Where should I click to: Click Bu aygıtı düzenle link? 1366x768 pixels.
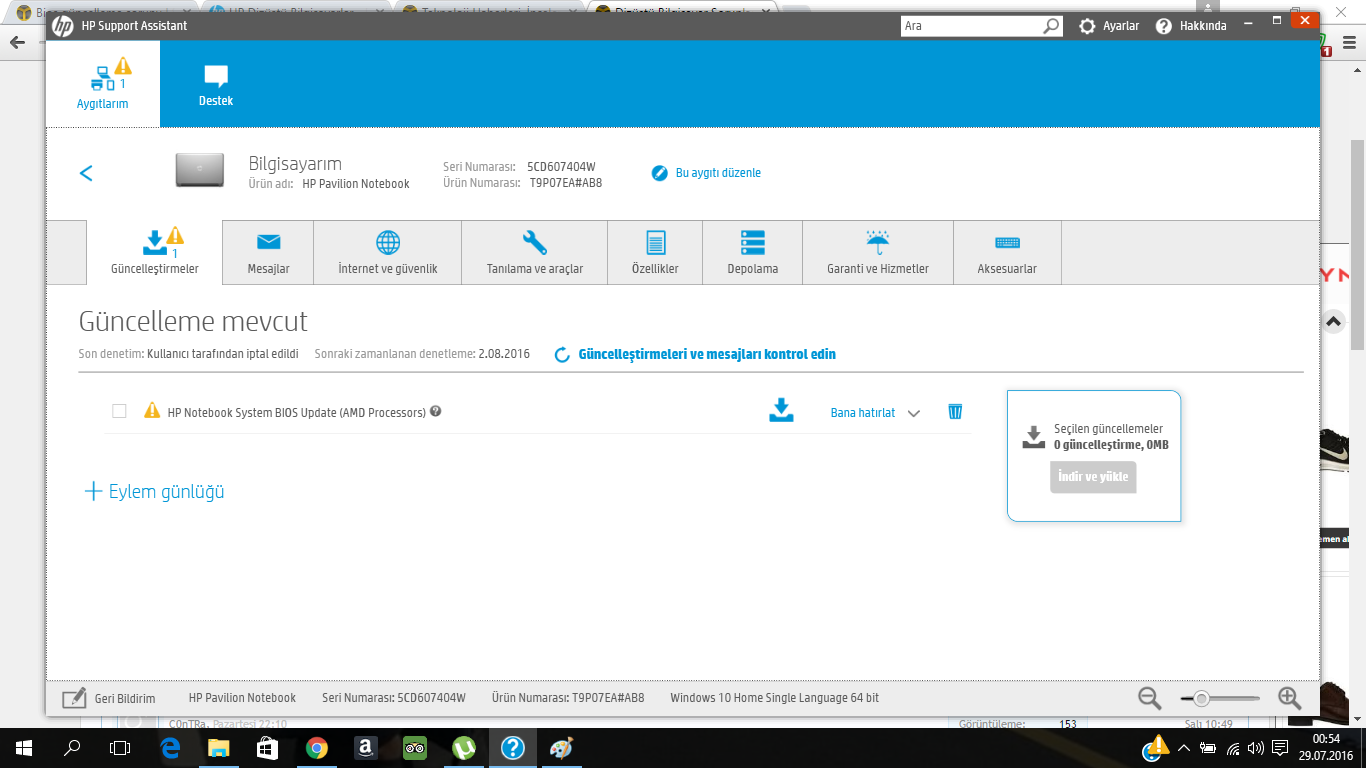coord(707,173)
